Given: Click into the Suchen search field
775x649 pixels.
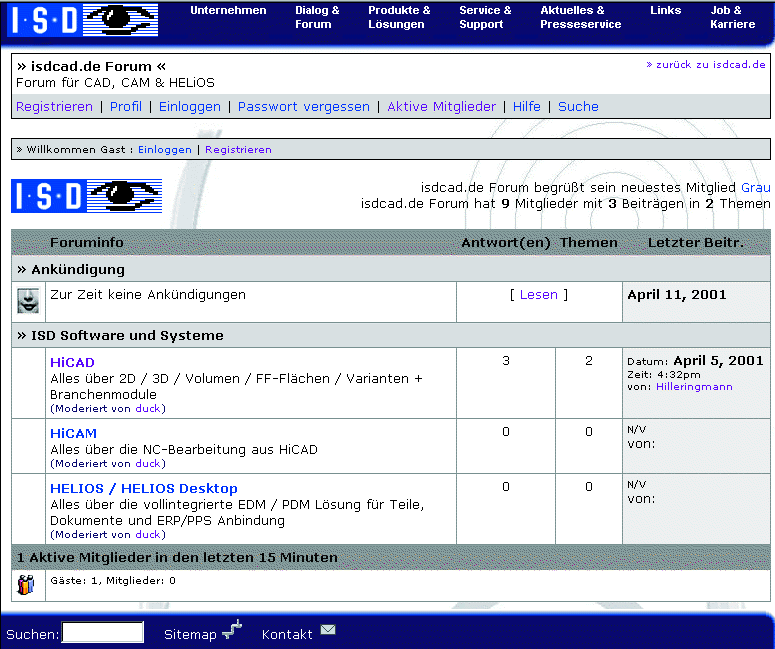Looking at the screenshot, I should pyautogui.click(x=103, y=632).
